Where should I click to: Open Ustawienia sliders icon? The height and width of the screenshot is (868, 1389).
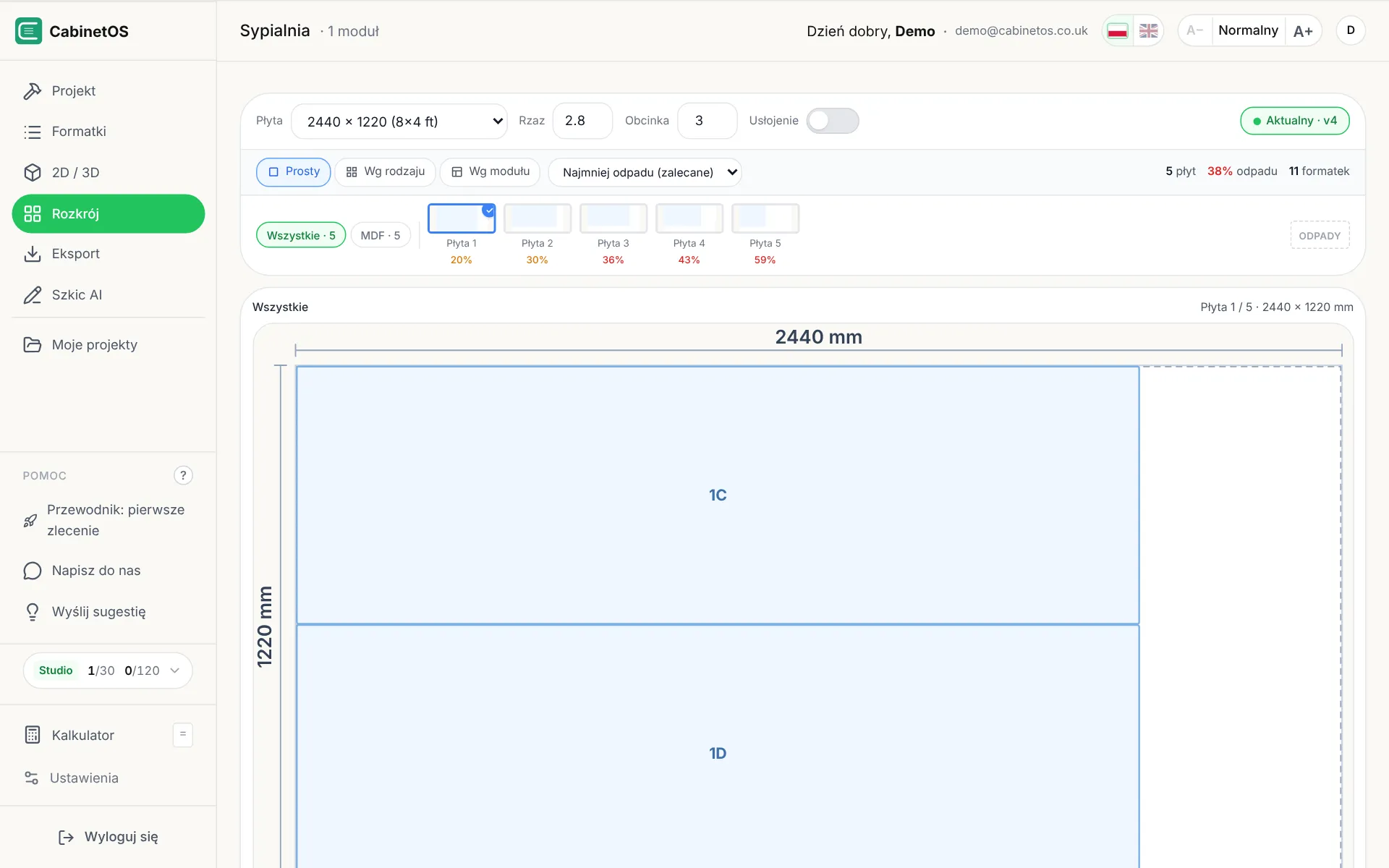[31, 778]
